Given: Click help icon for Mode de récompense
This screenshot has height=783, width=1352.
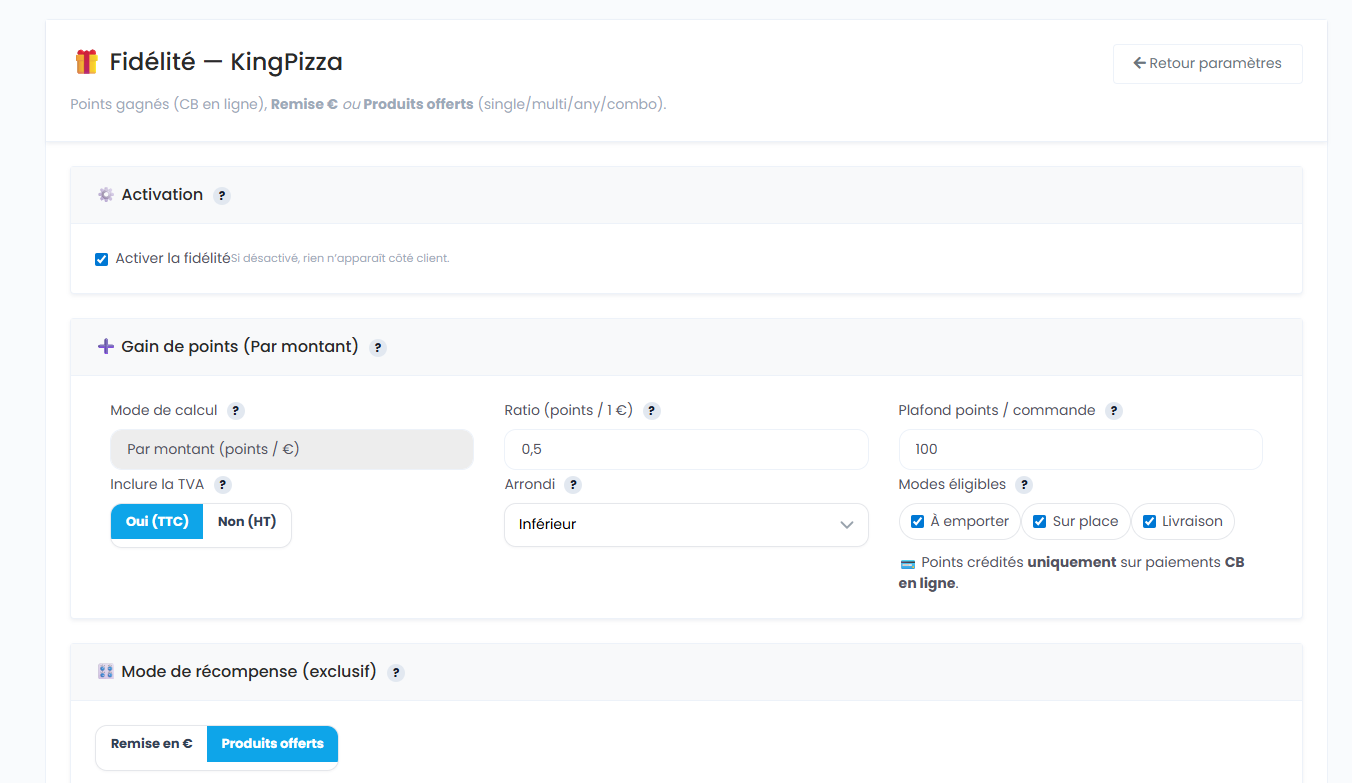Looking at the screenshot, I should pyautogui.click(x=396, y=673).
